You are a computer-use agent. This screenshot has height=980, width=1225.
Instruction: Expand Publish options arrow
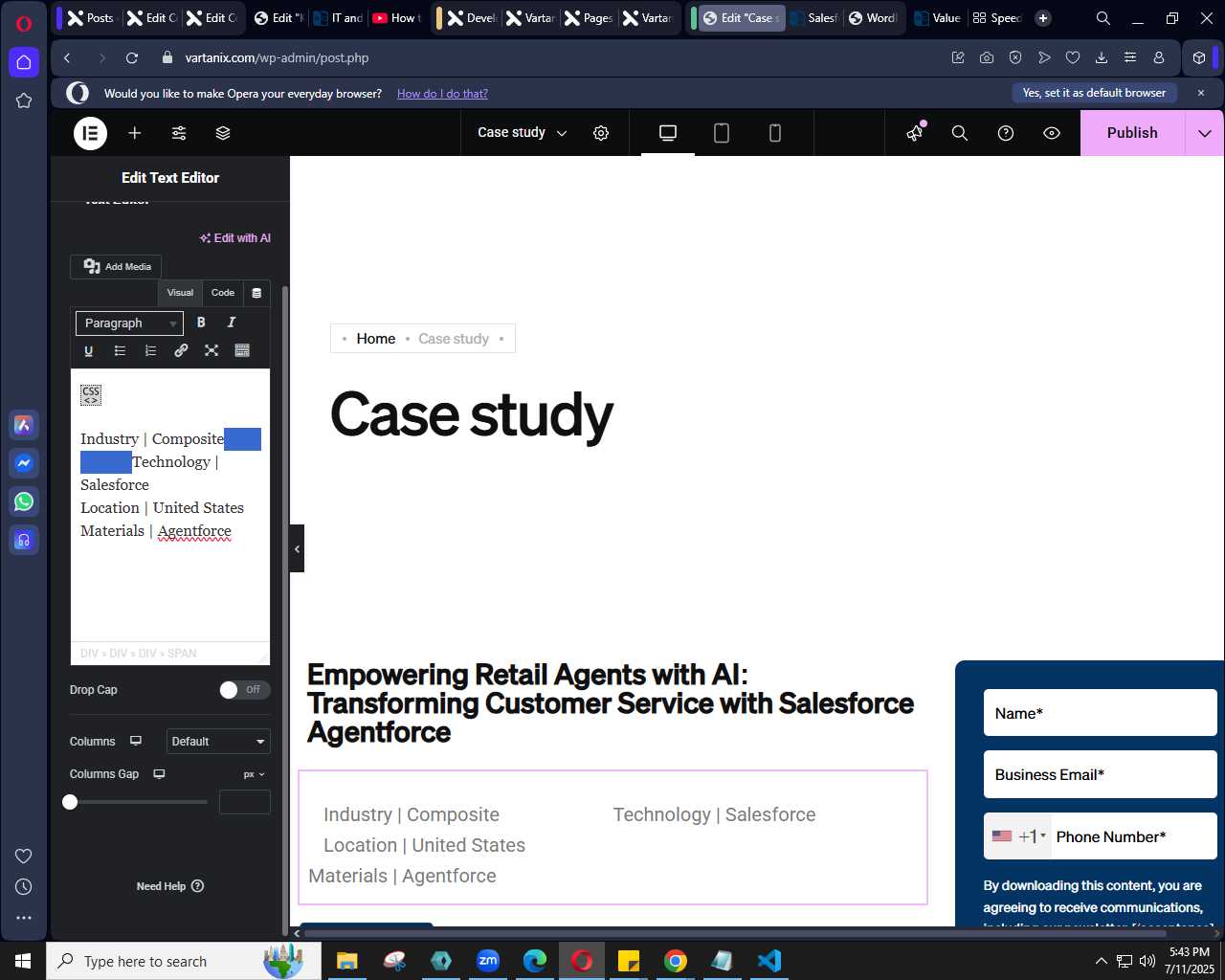[1205, 133]
